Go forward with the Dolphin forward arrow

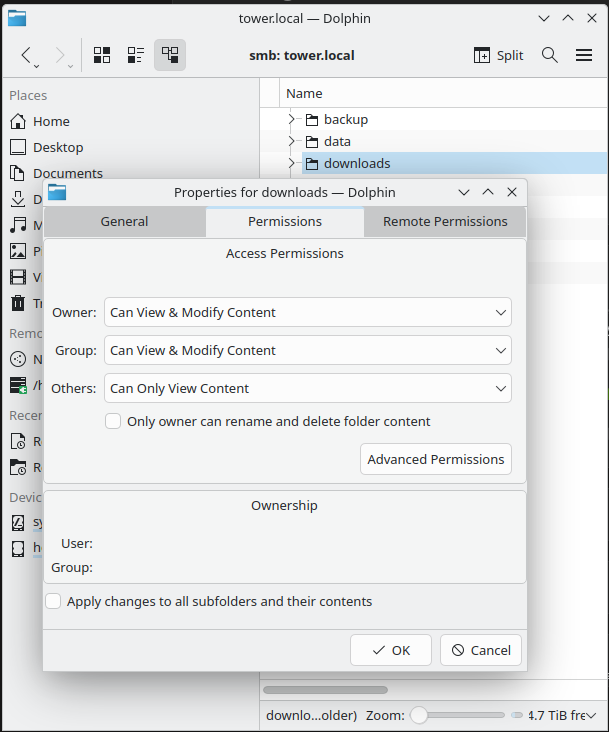coord(60,55)
